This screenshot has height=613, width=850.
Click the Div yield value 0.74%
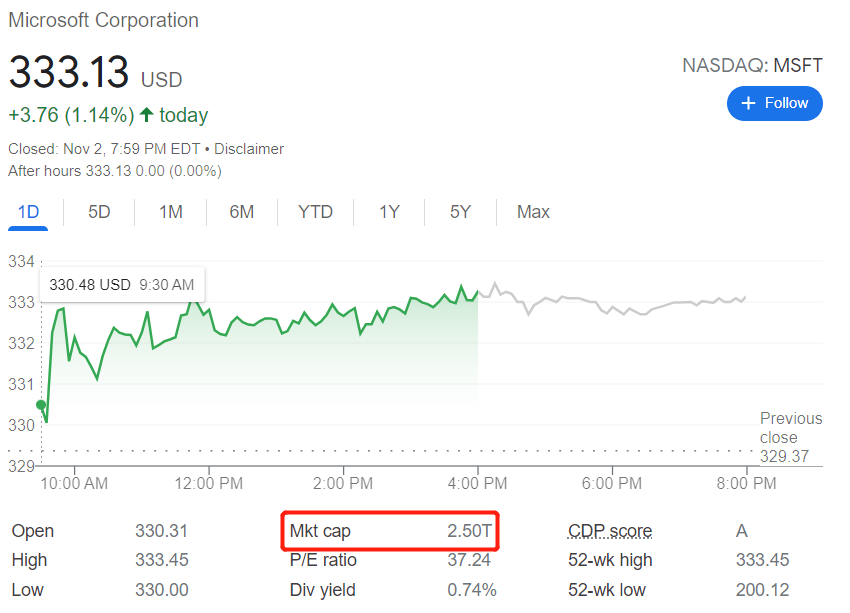point(472,590)
